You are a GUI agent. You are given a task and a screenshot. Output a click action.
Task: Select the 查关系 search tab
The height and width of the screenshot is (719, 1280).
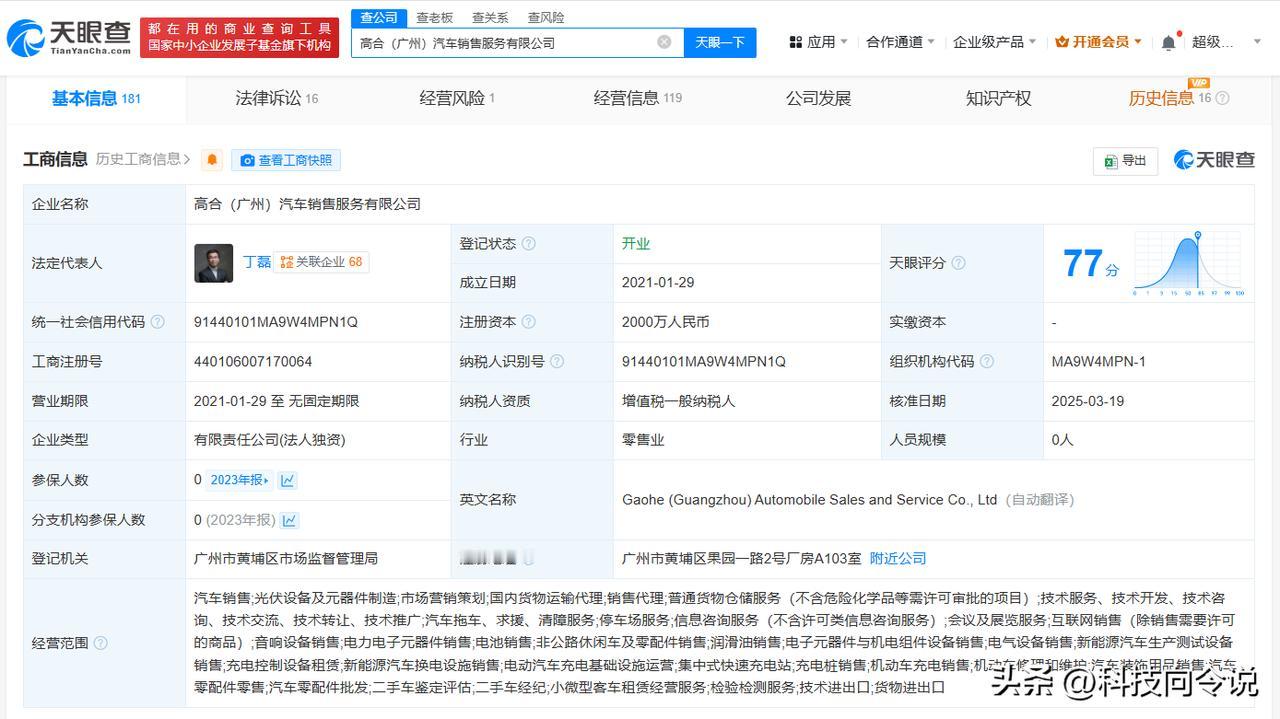[x=490, y=17]
